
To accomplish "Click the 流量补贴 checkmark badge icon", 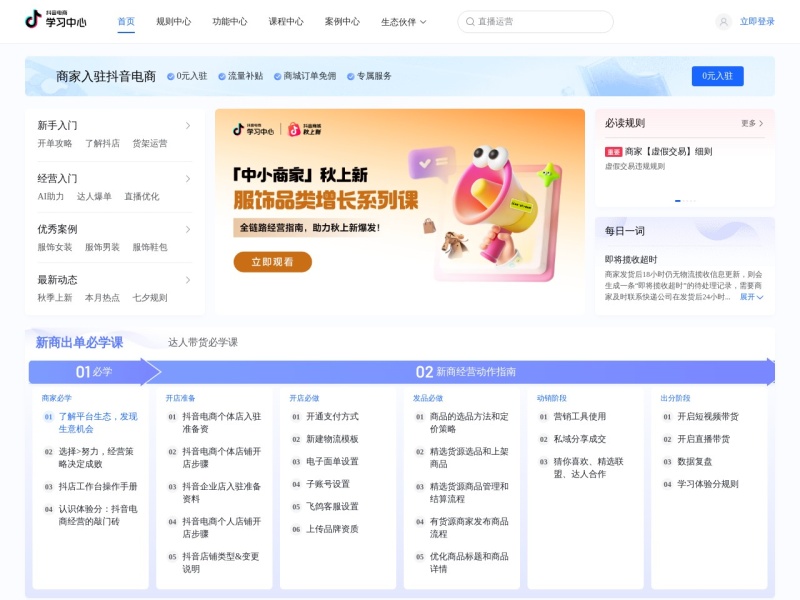I will 222,77.
